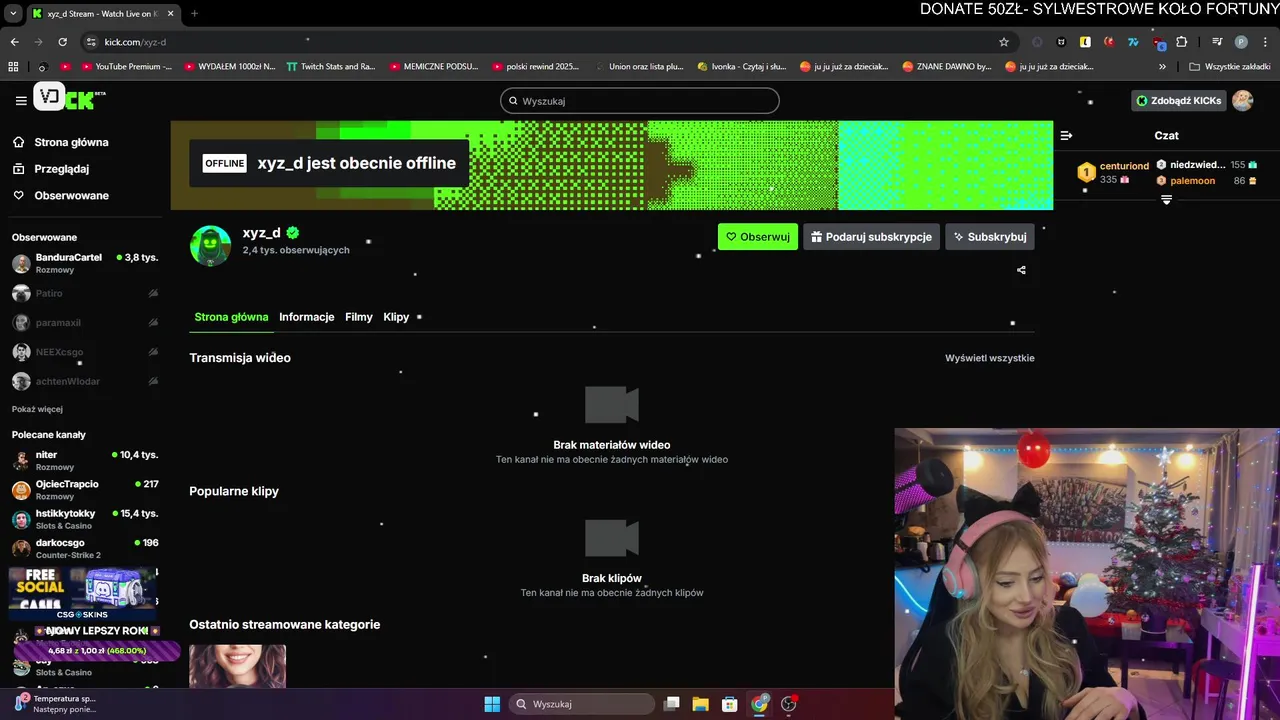The width and height of the screenshot is (1280, 720).
Task: Open Twitch Stats and Ra... bookmark
Action: coord(331,67)
